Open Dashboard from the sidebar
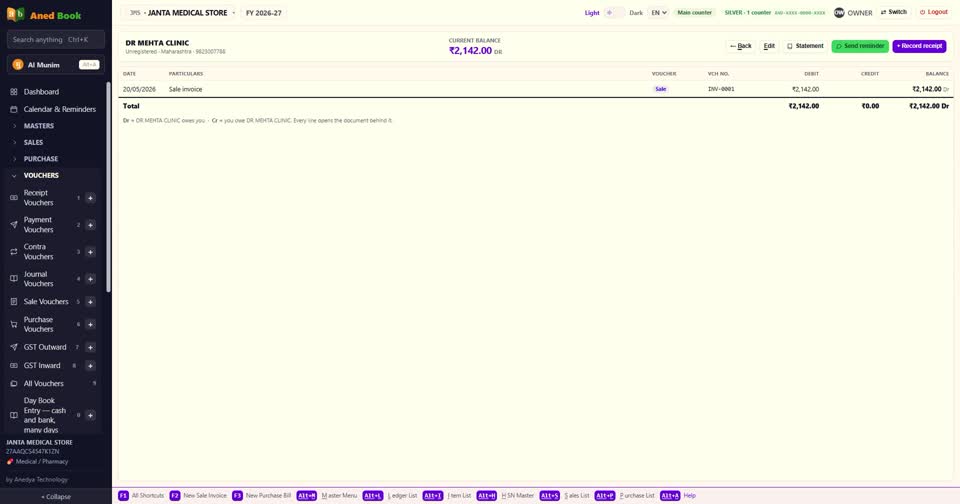This screenshot has width=960, height=504. click(x=55, y=92)
